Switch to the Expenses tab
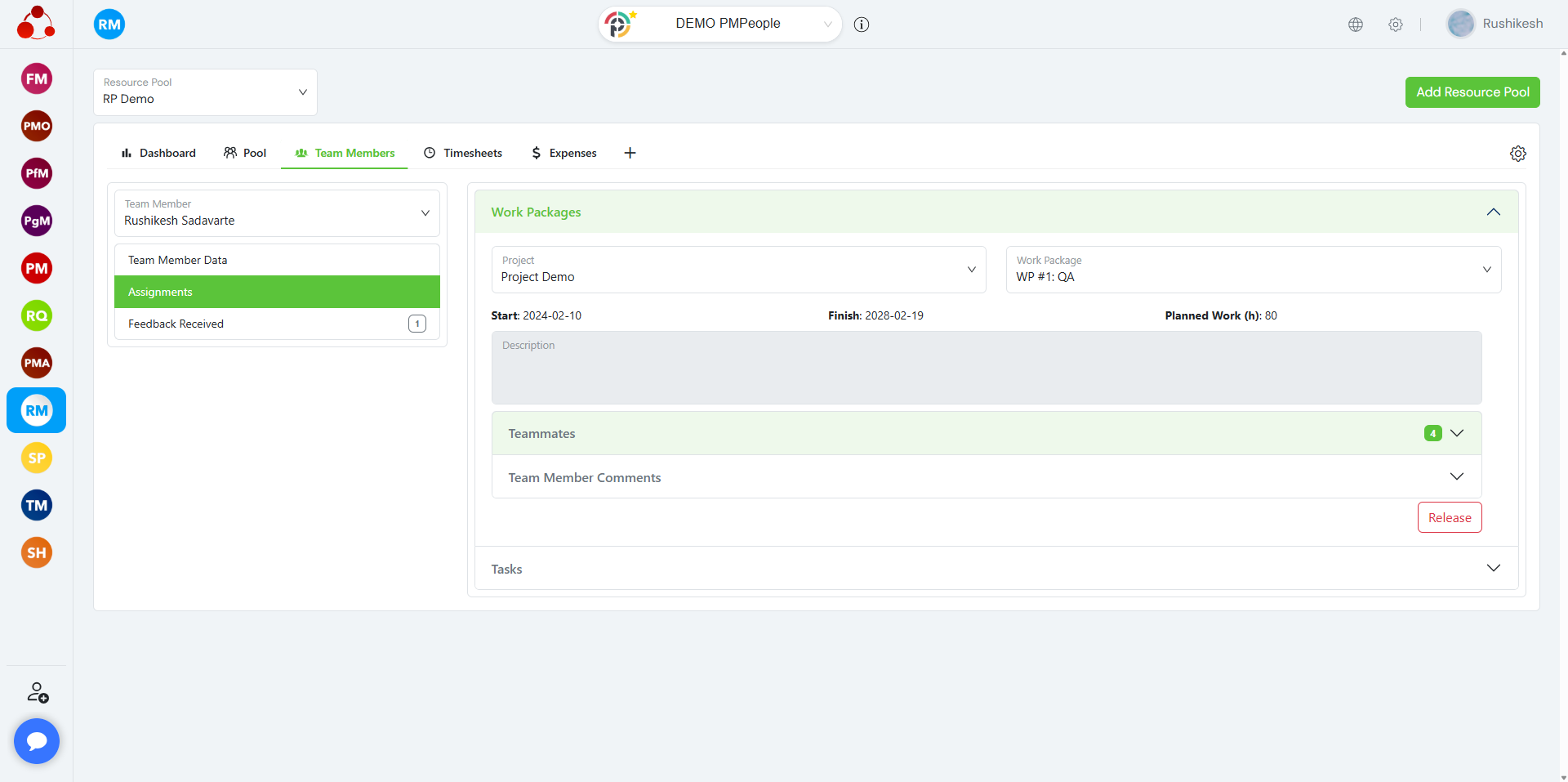The image size is (1568, 782). (x=564, y=153)
